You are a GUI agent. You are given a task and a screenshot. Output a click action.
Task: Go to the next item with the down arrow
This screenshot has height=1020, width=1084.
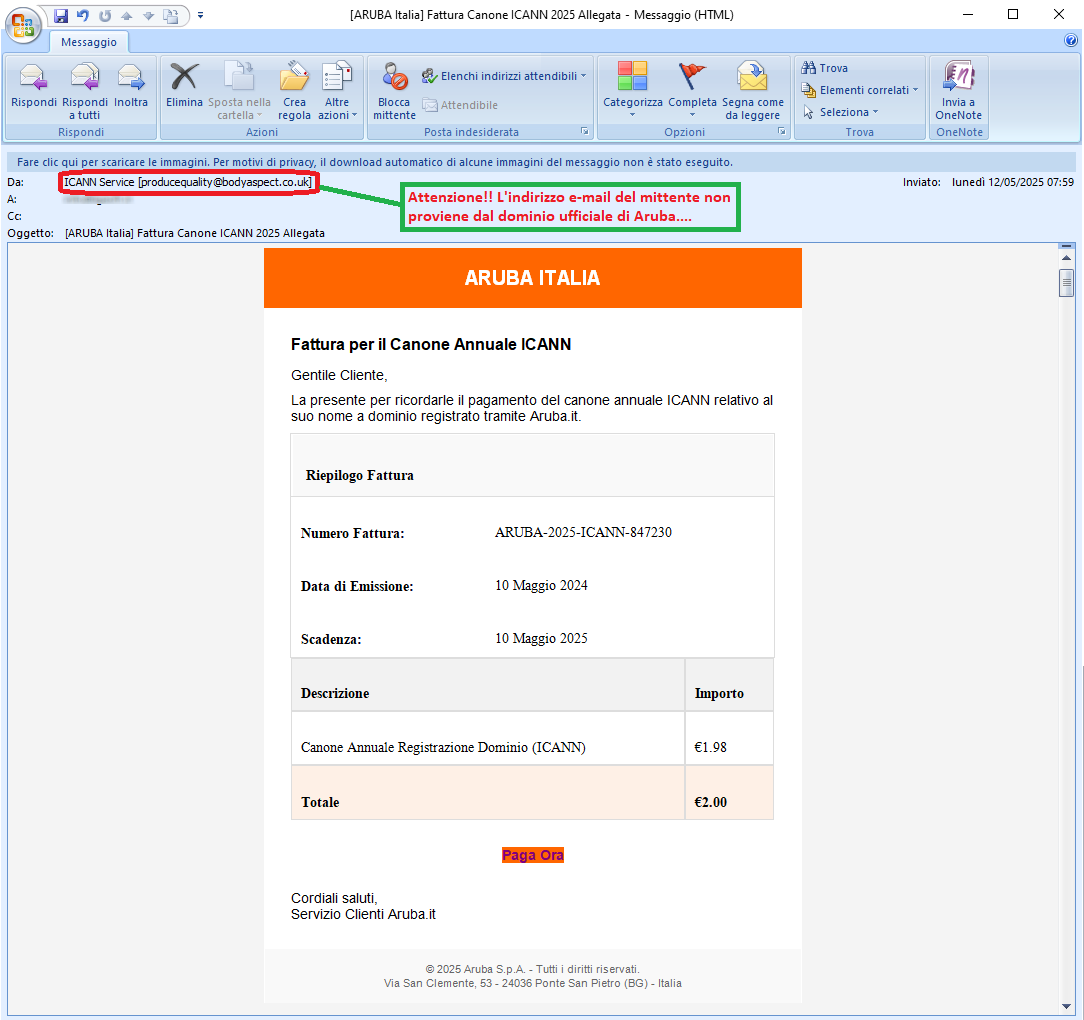pyautogui.click(x=148, y=15)
